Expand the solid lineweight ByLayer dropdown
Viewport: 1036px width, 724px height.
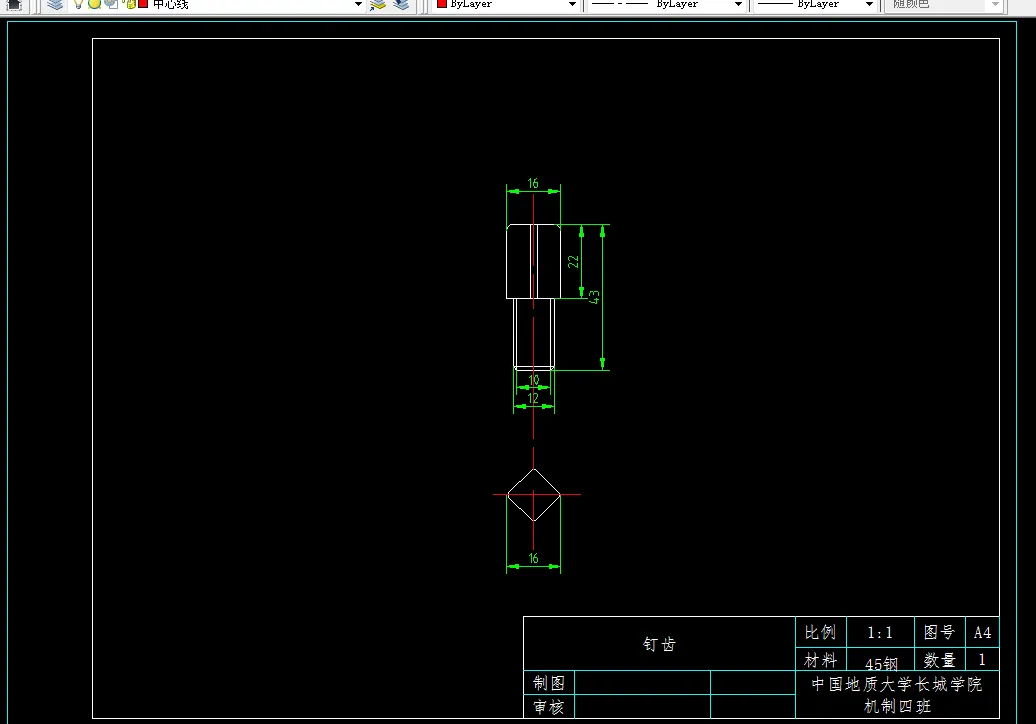[869, 4]
